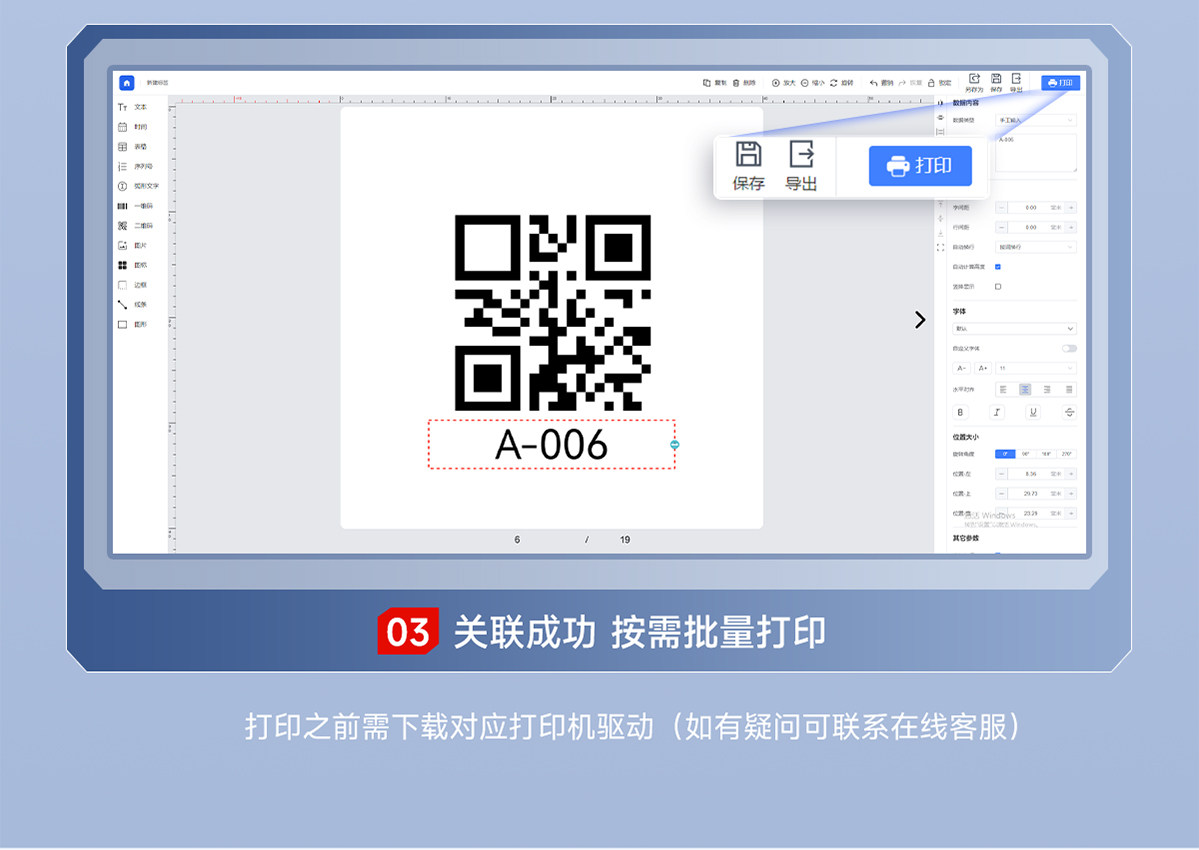
Task: Set horizontal alignment to right
Action: (x=1047, y=390)
